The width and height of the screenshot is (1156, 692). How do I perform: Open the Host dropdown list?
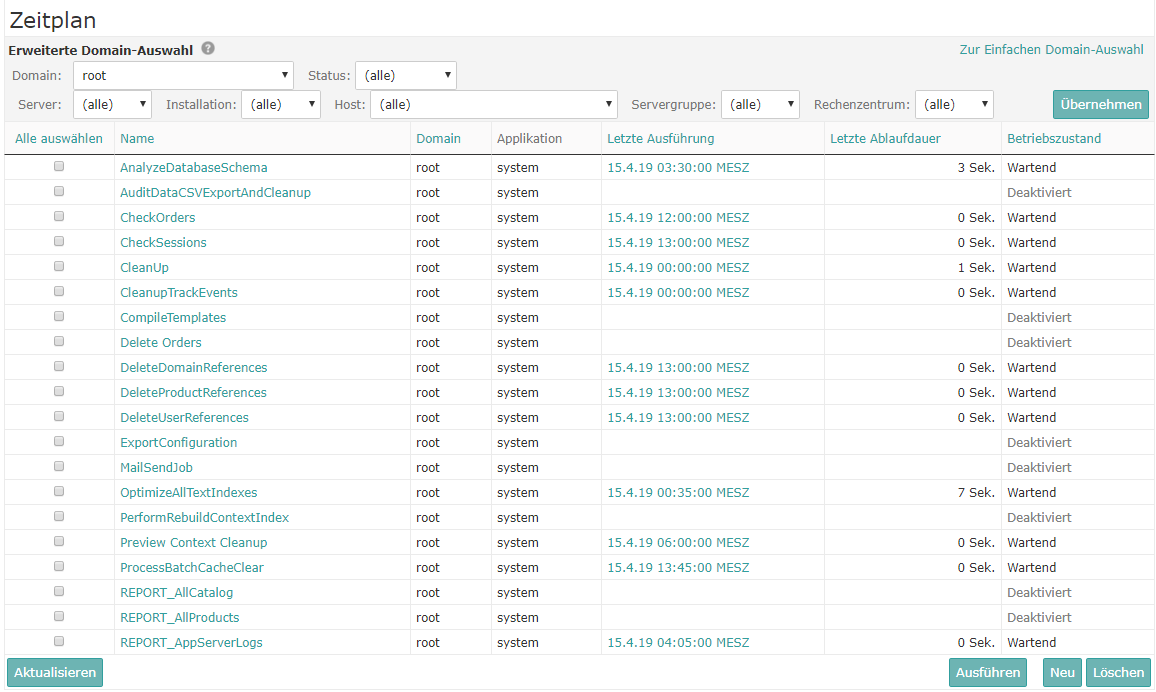(494, 104)
